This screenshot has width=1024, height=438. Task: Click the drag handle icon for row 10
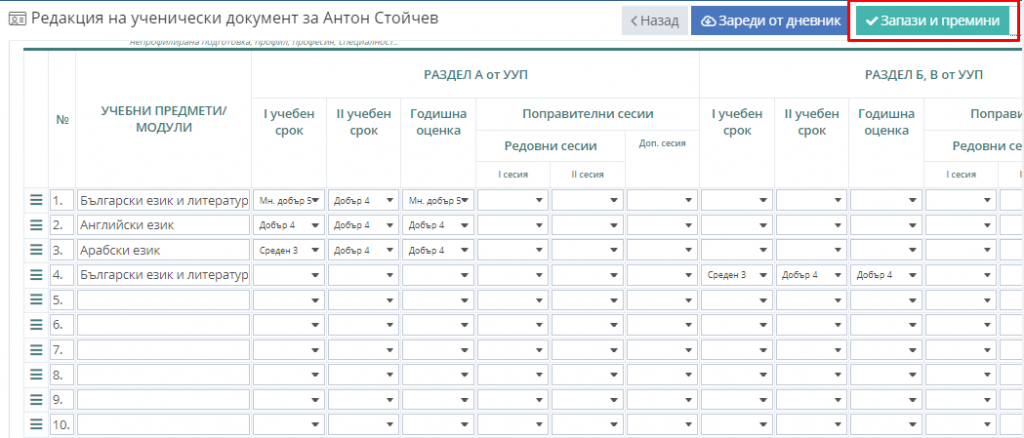pos(36,425)
